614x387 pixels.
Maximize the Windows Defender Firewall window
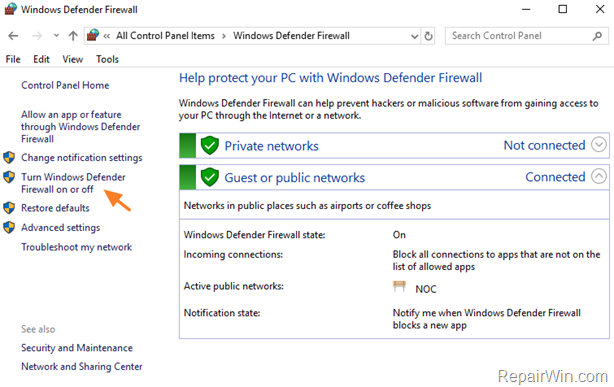(563, 9)
